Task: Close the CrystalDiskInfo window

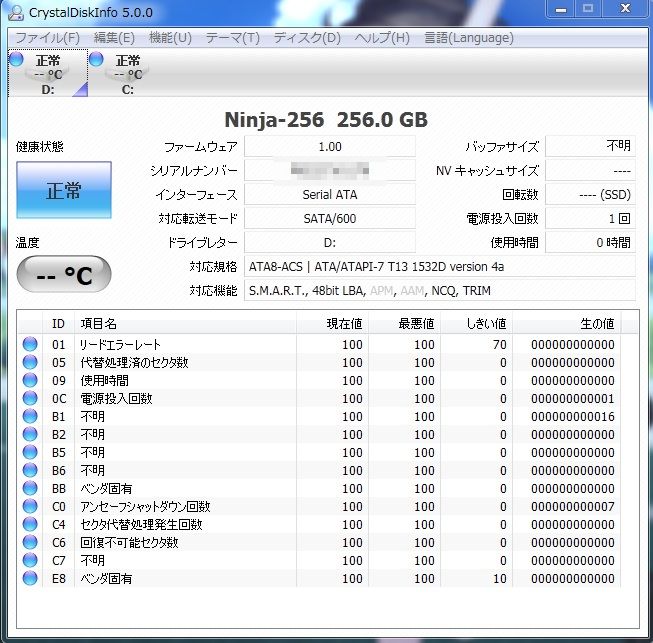Action: click(x=625, y=9)
